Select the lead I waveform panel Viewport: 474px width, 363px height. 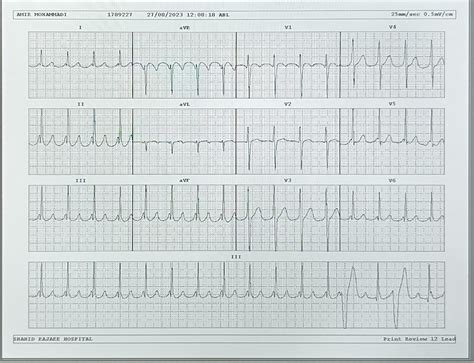tap(80, 65)
